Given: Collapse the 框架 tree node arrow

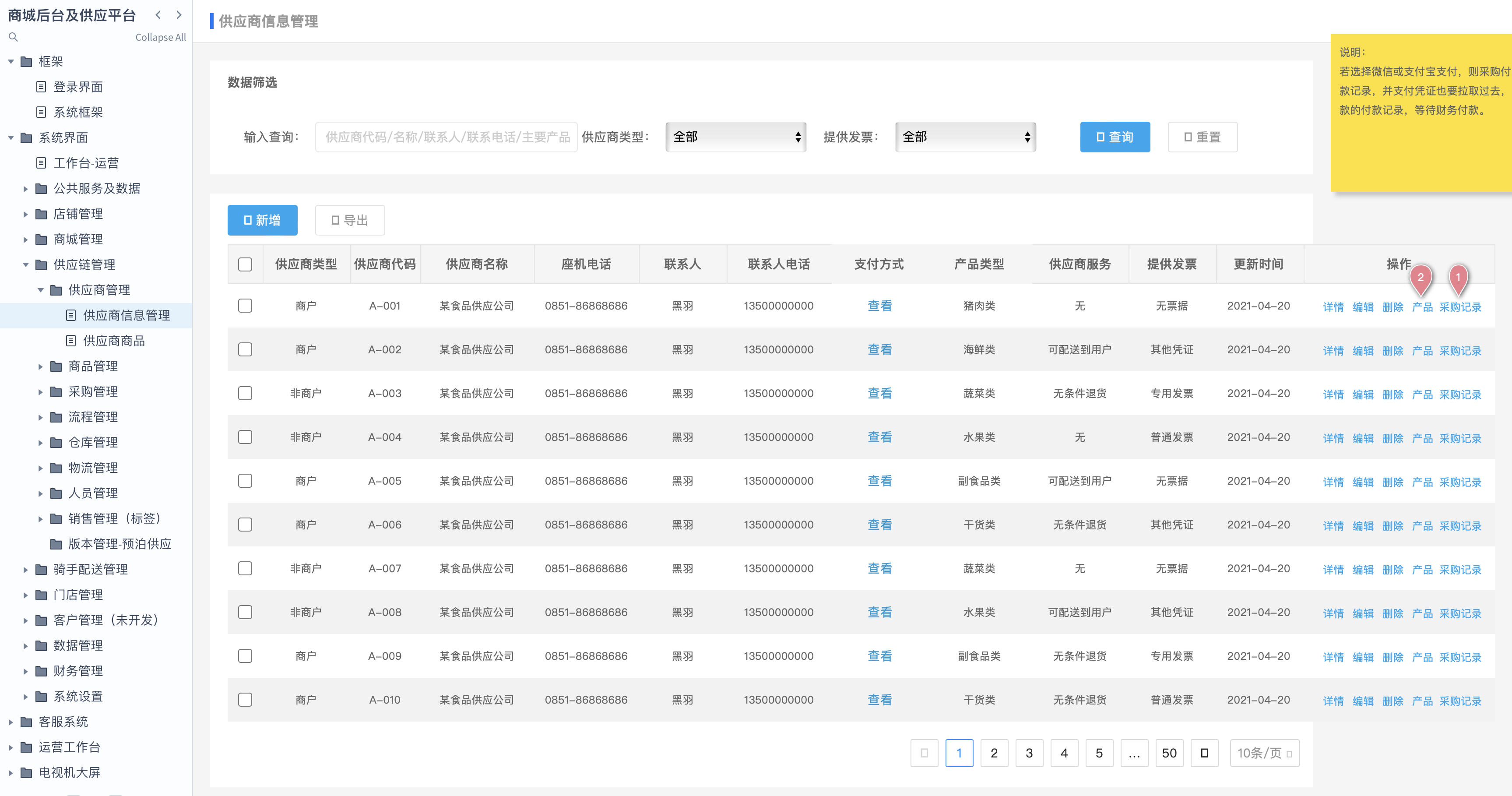Looking at the screenshot, I should [x=11, y=62].
